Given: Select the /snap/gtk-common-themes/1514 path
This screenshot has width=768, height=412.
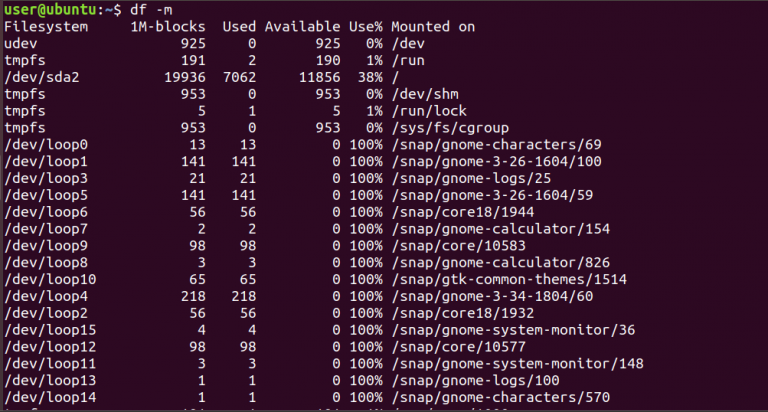Looking at the screenshot, I should 509,280.
